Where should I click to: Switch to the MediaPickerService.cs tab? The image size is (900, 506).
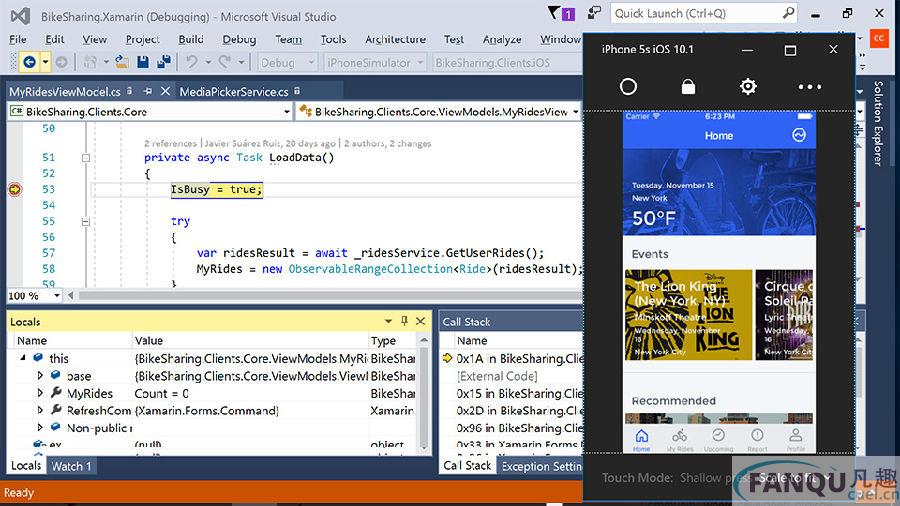pos(234,91)
